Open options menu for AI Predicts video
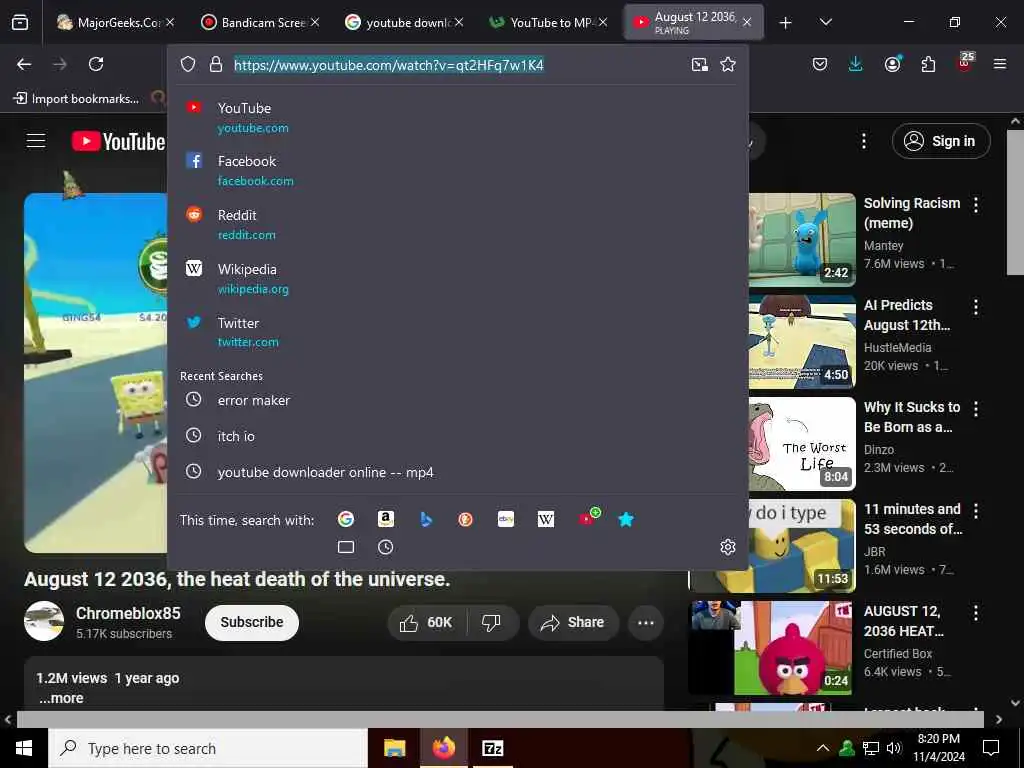1024x768 pixels. [976, 307]
